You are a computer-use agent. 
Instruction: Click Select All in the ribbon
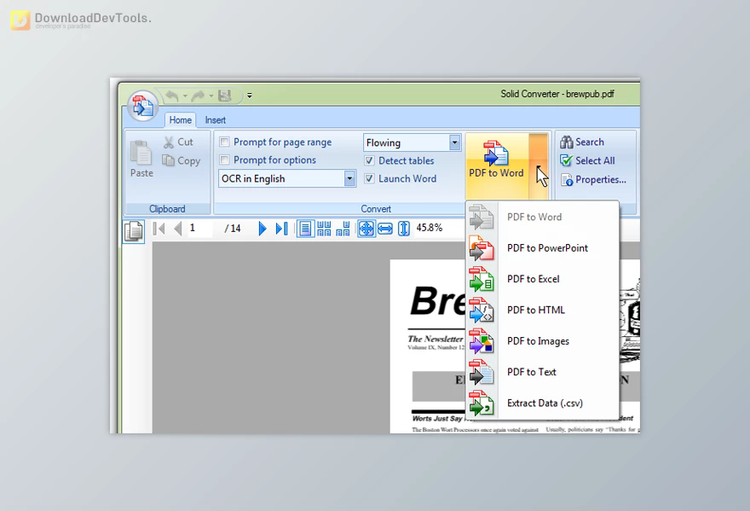coord(588,161)
